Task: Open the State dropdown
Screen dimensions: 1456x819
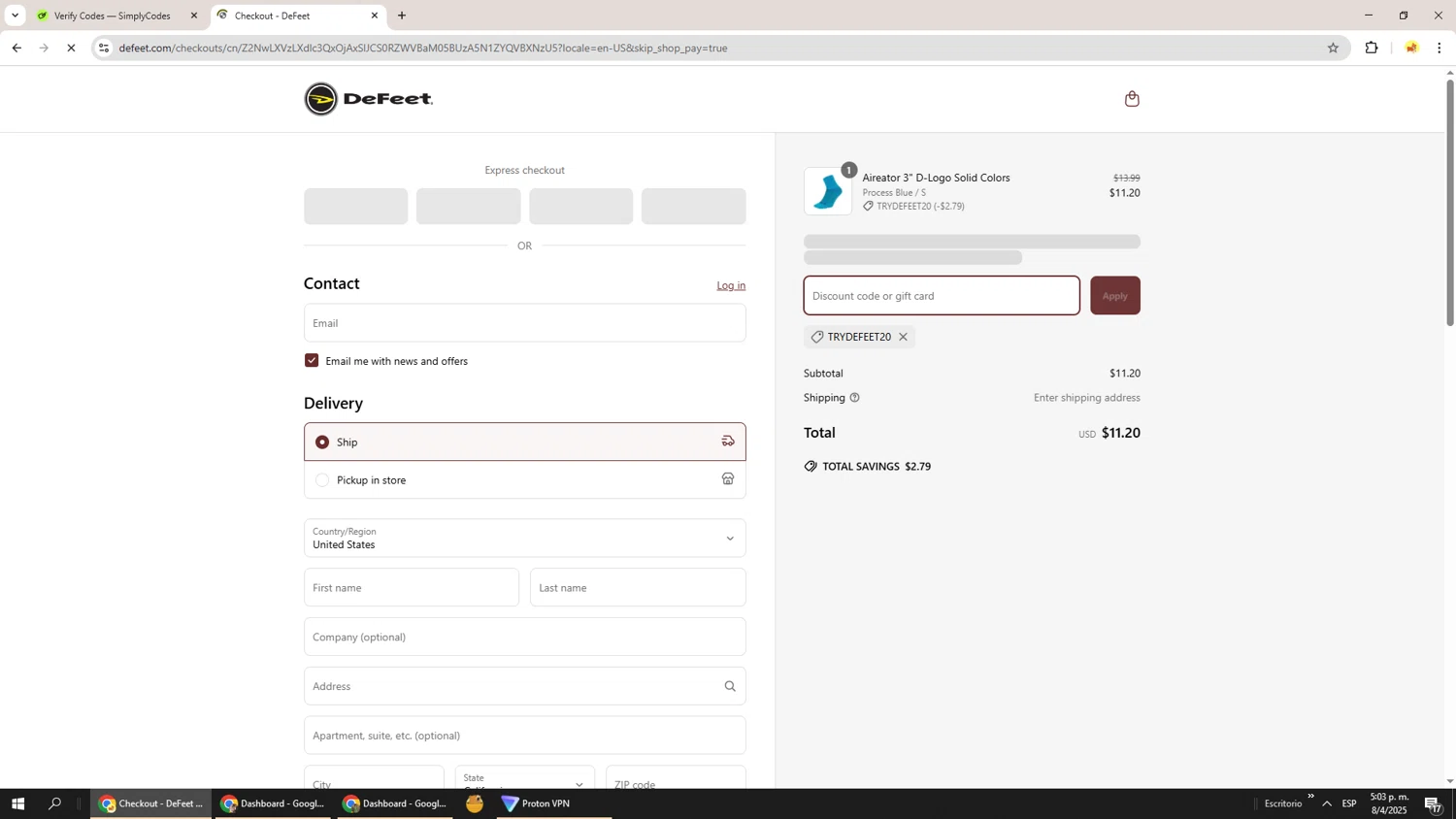Action: [x=525, y=778]
